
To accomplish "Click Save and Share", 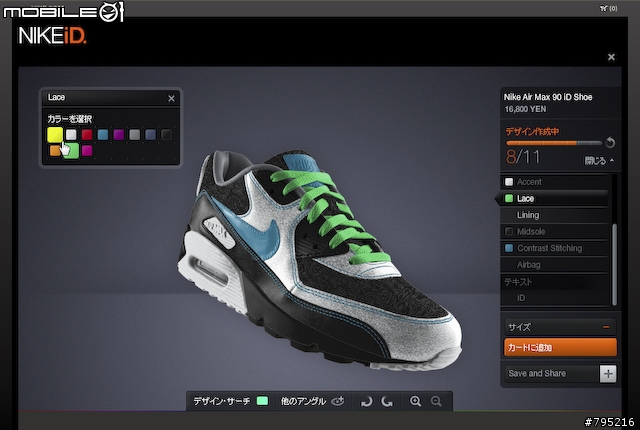I will 552,373.
